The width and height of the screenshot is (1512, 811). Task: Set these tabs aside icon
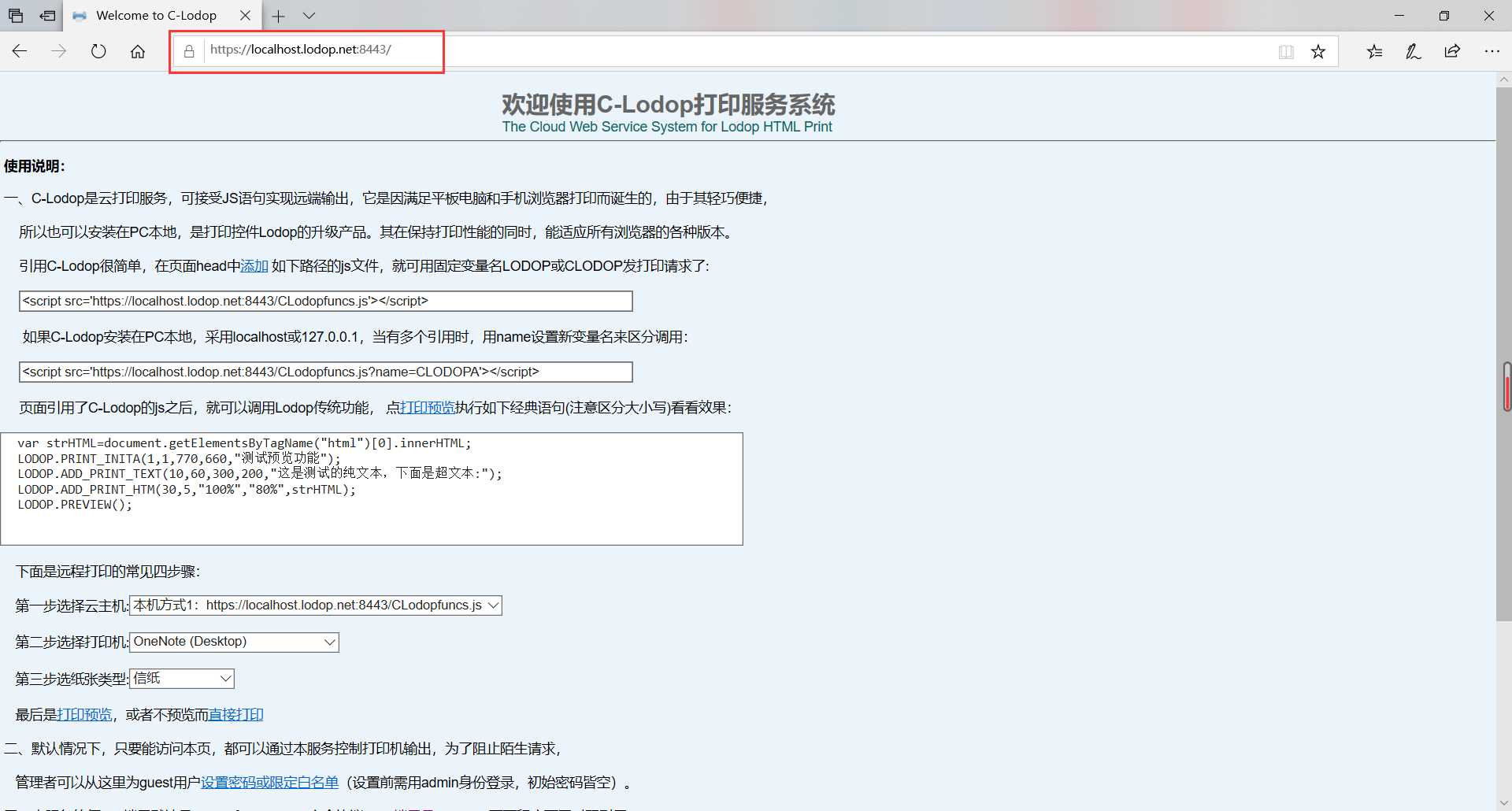pos(48,16)
